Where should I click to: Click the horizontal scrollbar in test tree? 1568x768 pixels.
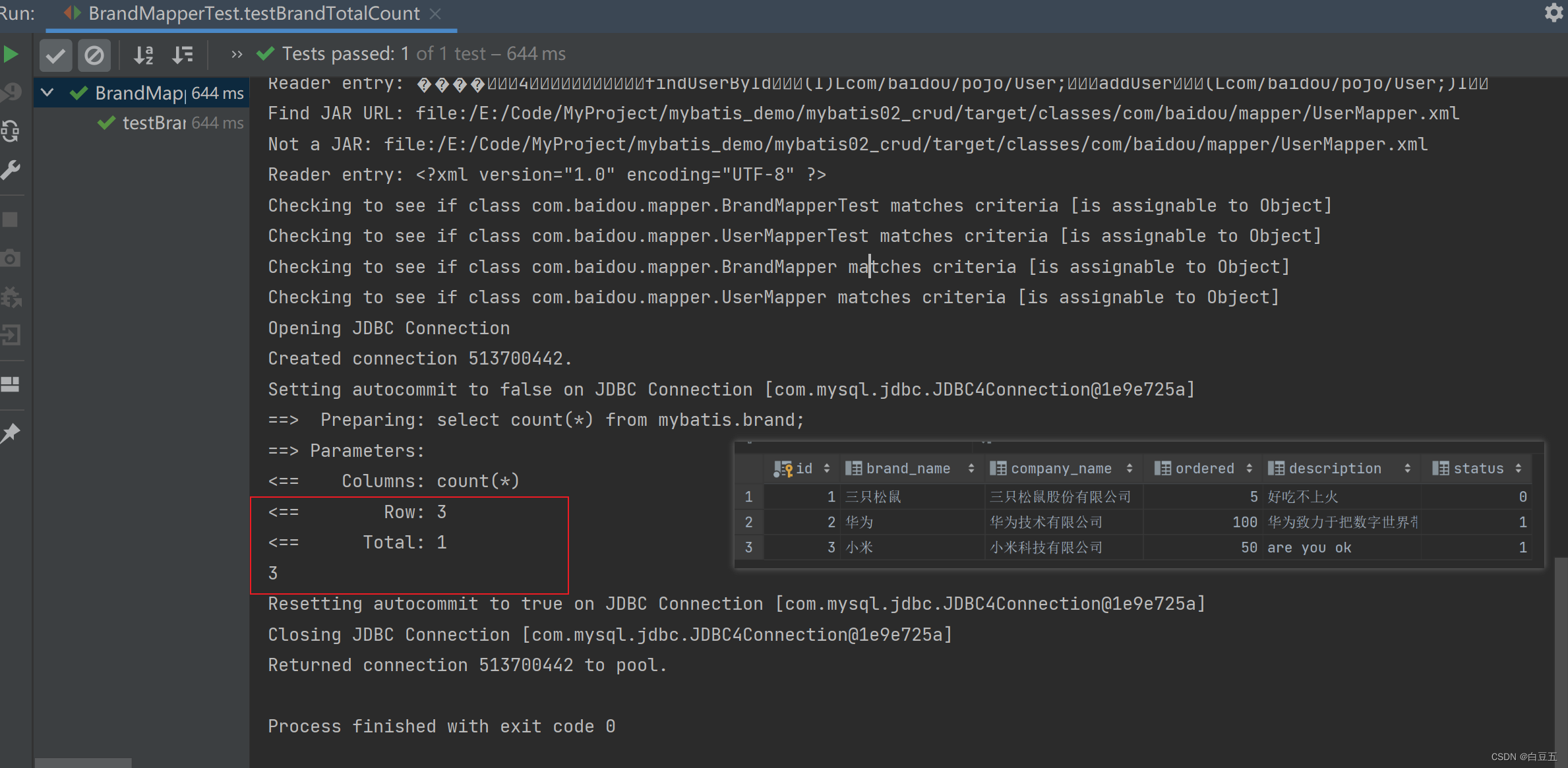tap(83, 763)
